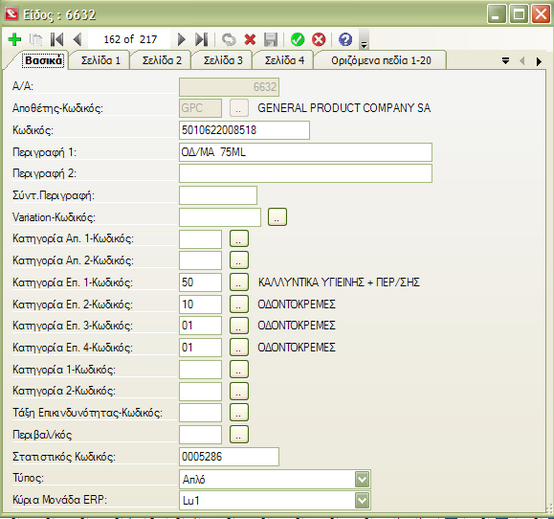Expand the Τύπος dropdown showing Απλό

362,479
